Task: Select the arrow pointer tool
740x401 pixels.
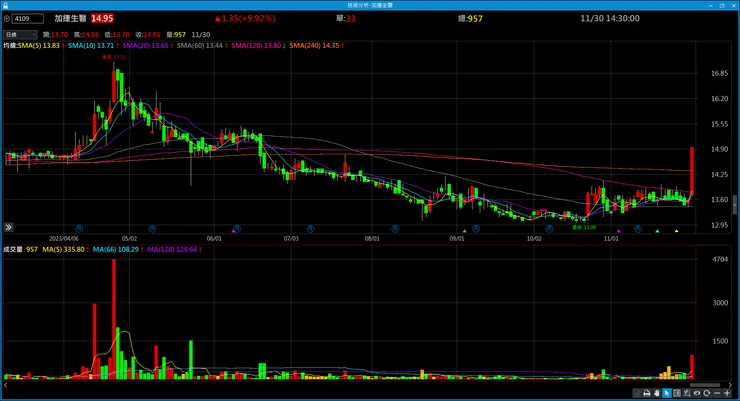Action: click(666, 393)
